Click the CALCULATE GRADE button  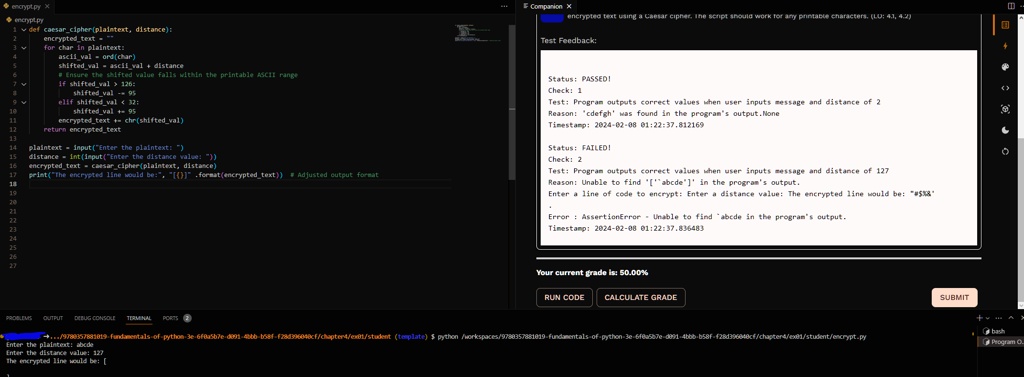coord(641,297)
